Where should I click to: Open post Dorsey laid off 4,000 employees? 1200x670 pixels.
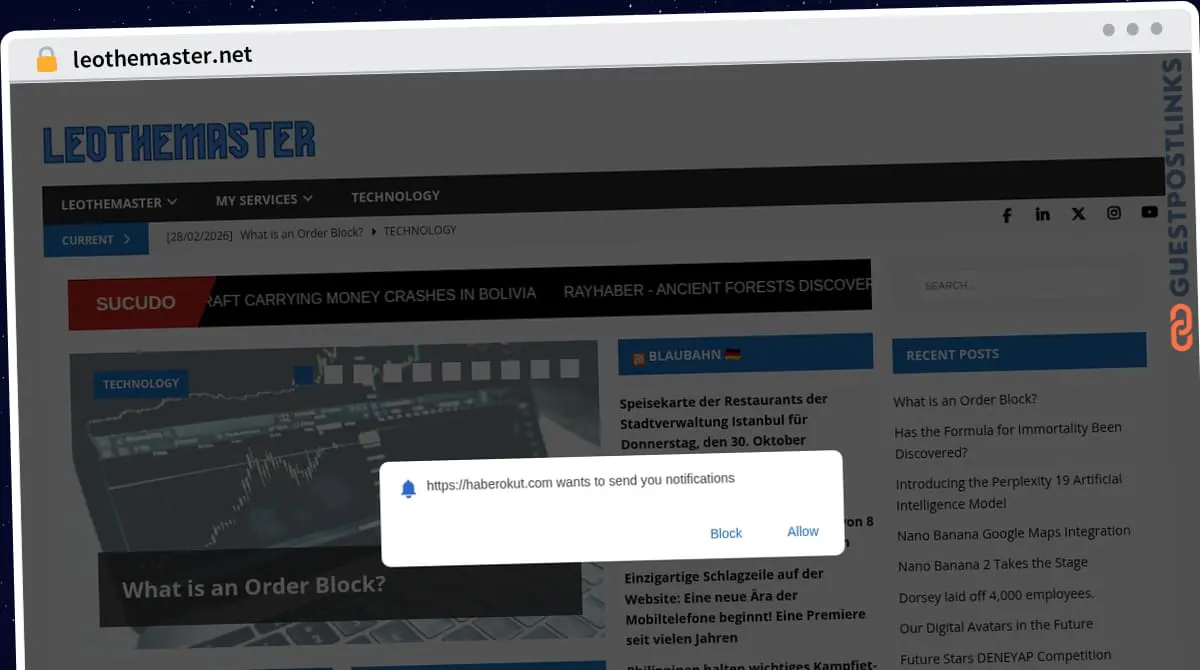click(x=996, y=595)
